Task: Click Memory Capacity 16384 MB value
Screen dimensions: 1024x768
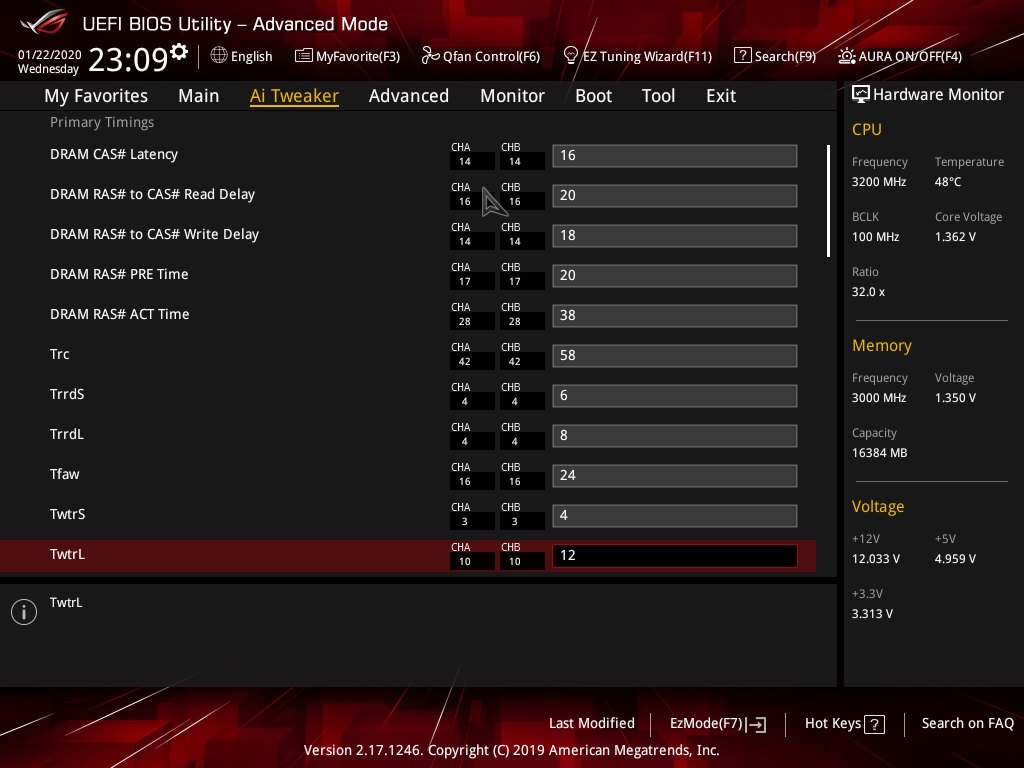Action: pyautogui.click(x=879, y=453)
